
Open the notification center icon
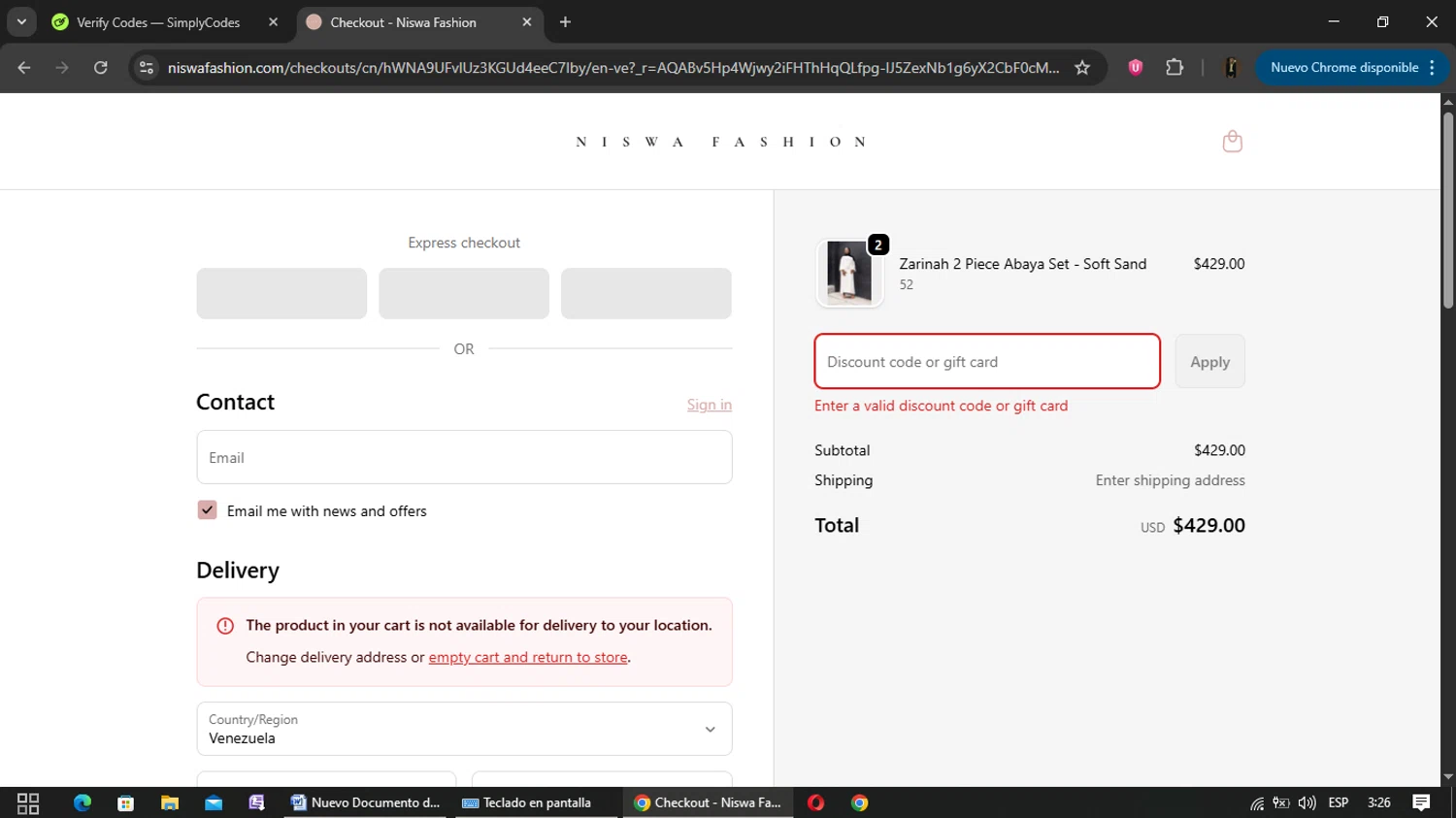coord(1421,802)
